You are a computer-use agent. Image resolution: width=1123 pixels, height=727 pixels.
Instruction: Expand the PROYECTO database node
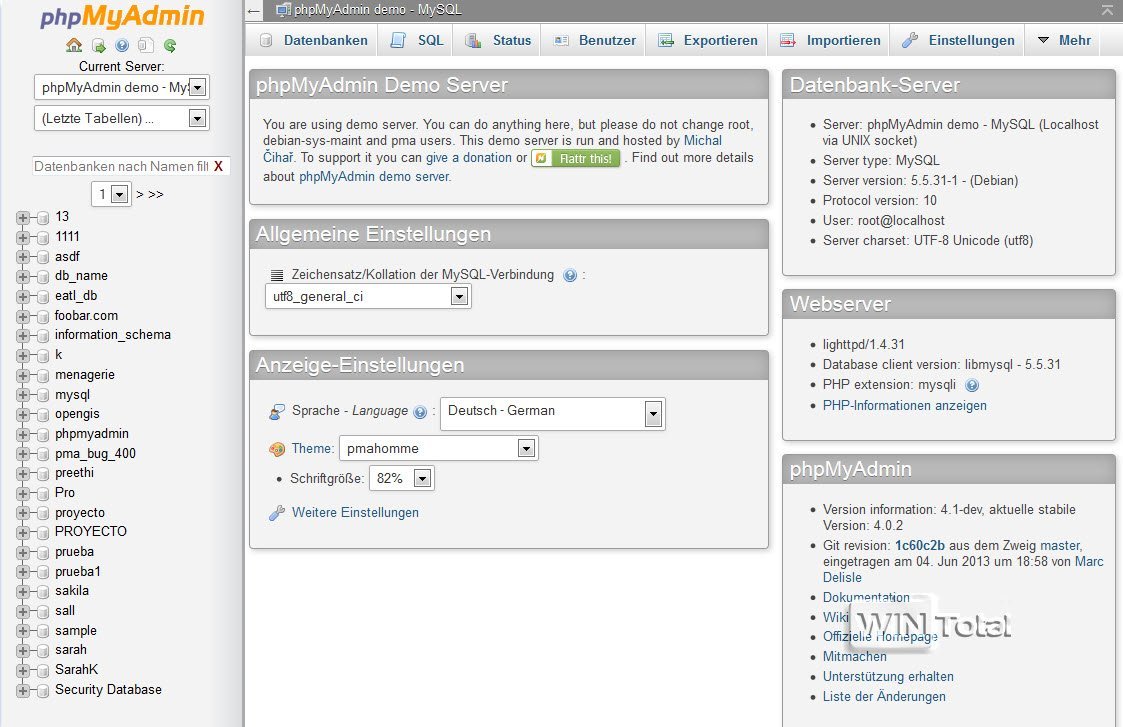[x=23, y=532]
